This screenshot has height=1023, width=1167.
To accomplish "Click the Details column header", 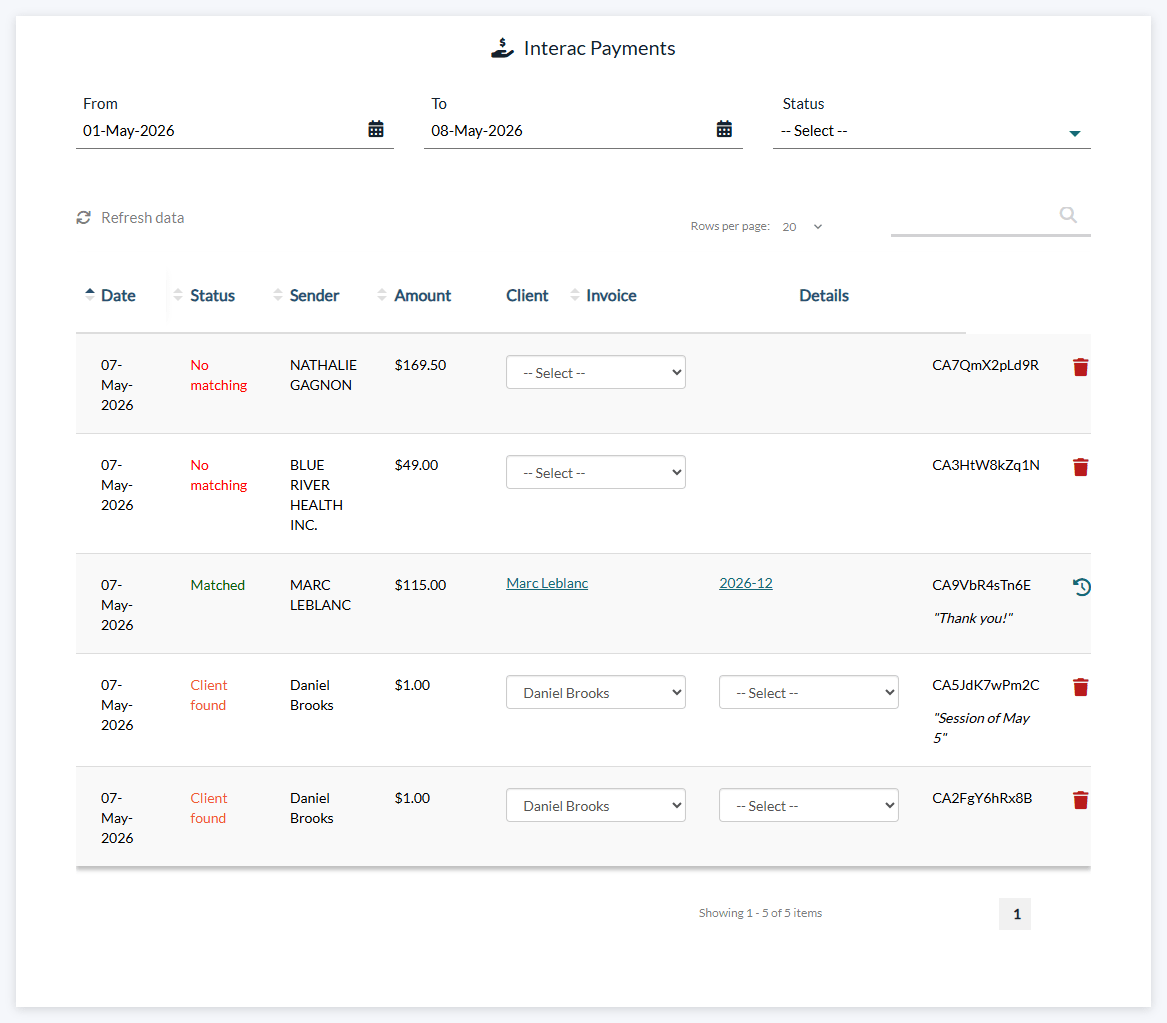I will coord(824,295).
